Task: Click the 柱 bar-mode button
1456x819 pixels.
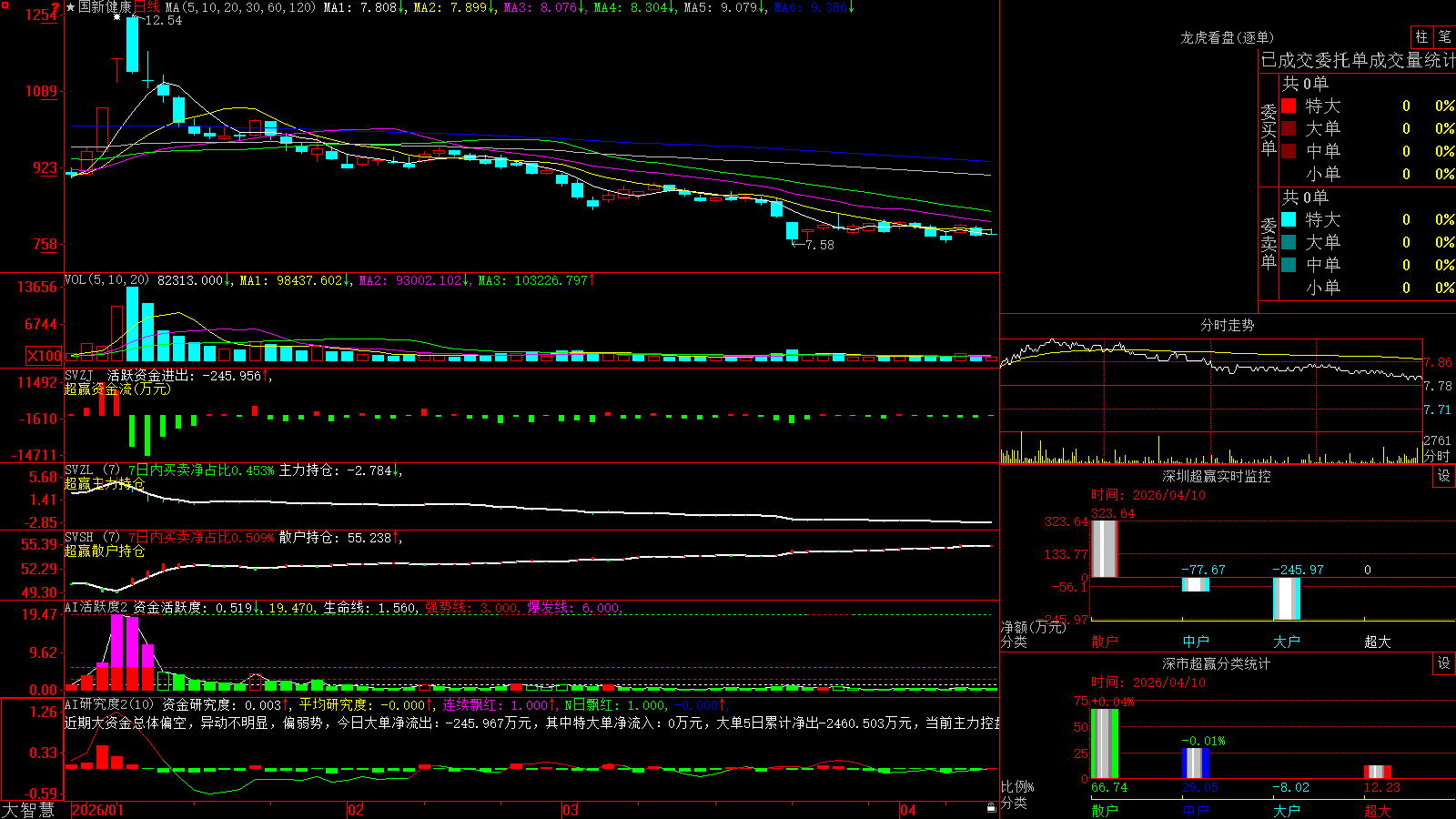Action: (x=1421, y=37)
